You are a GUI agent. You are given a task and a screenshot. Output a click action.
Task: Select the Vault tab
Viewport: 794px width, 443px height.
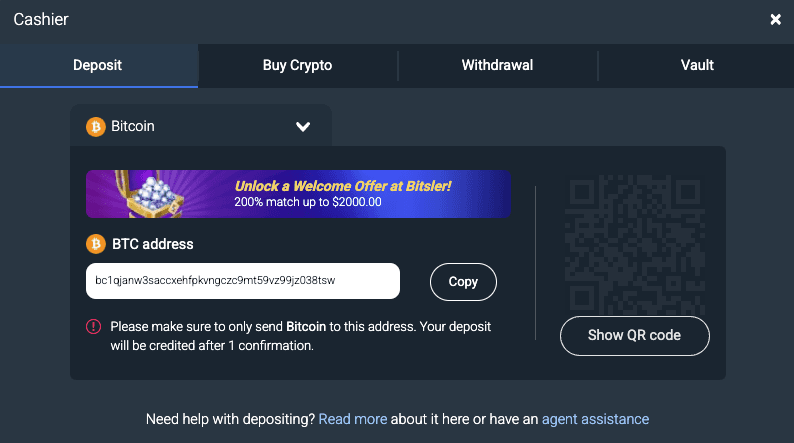coord(697,65)
